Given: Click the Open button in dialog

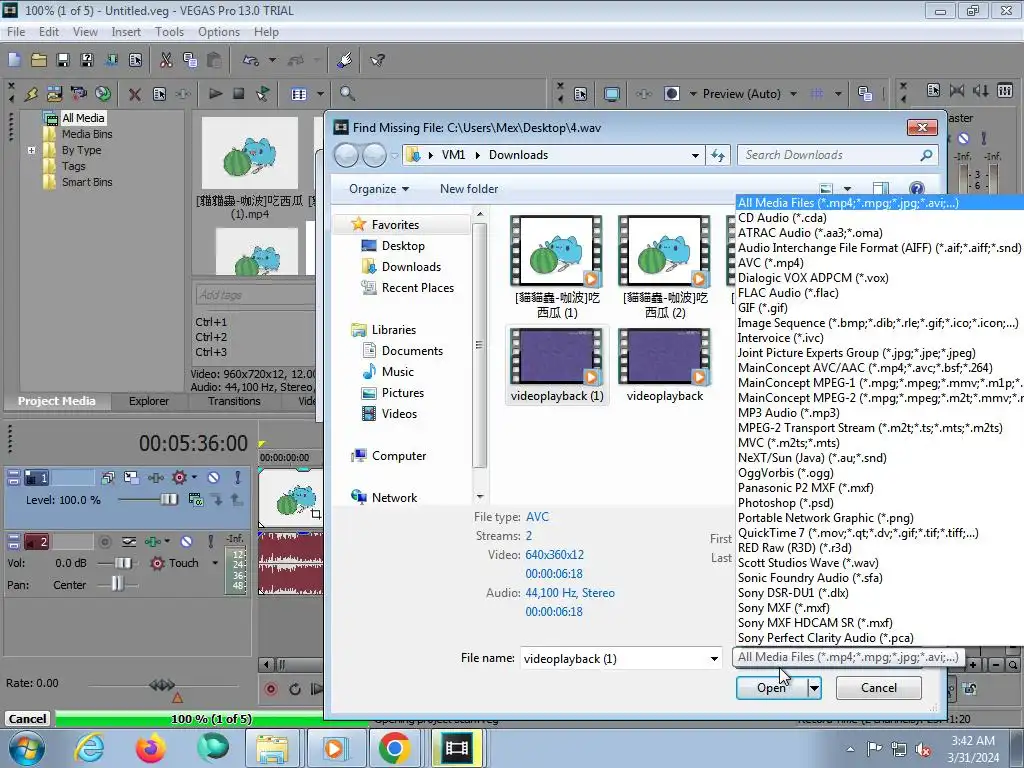Looking at the screenshot, I should click(x=771, y=688).
